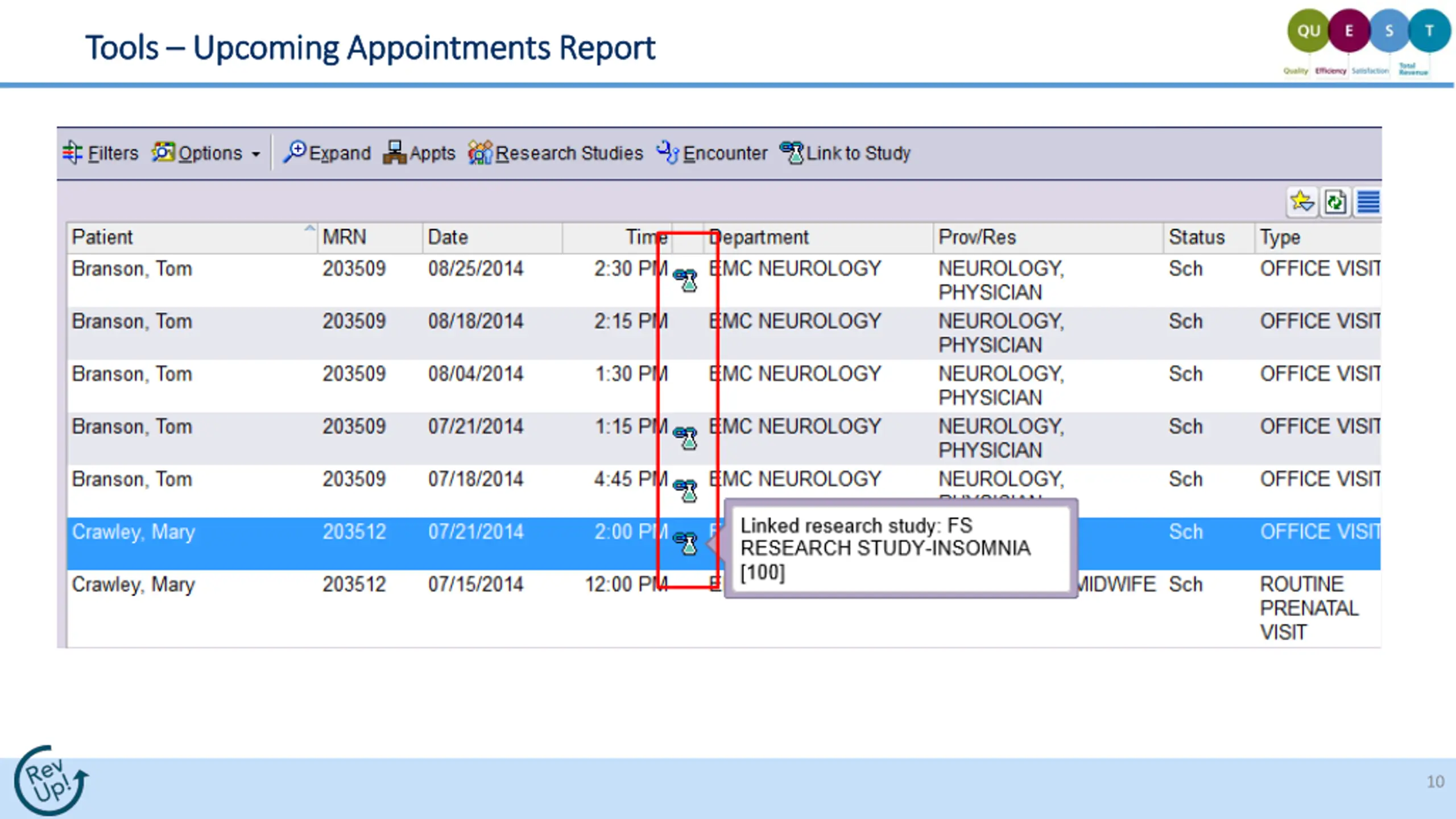Sort by the Department column header
Viewport: 1456px width, 819px height.
pyautogui.click(x=819, y=237)
